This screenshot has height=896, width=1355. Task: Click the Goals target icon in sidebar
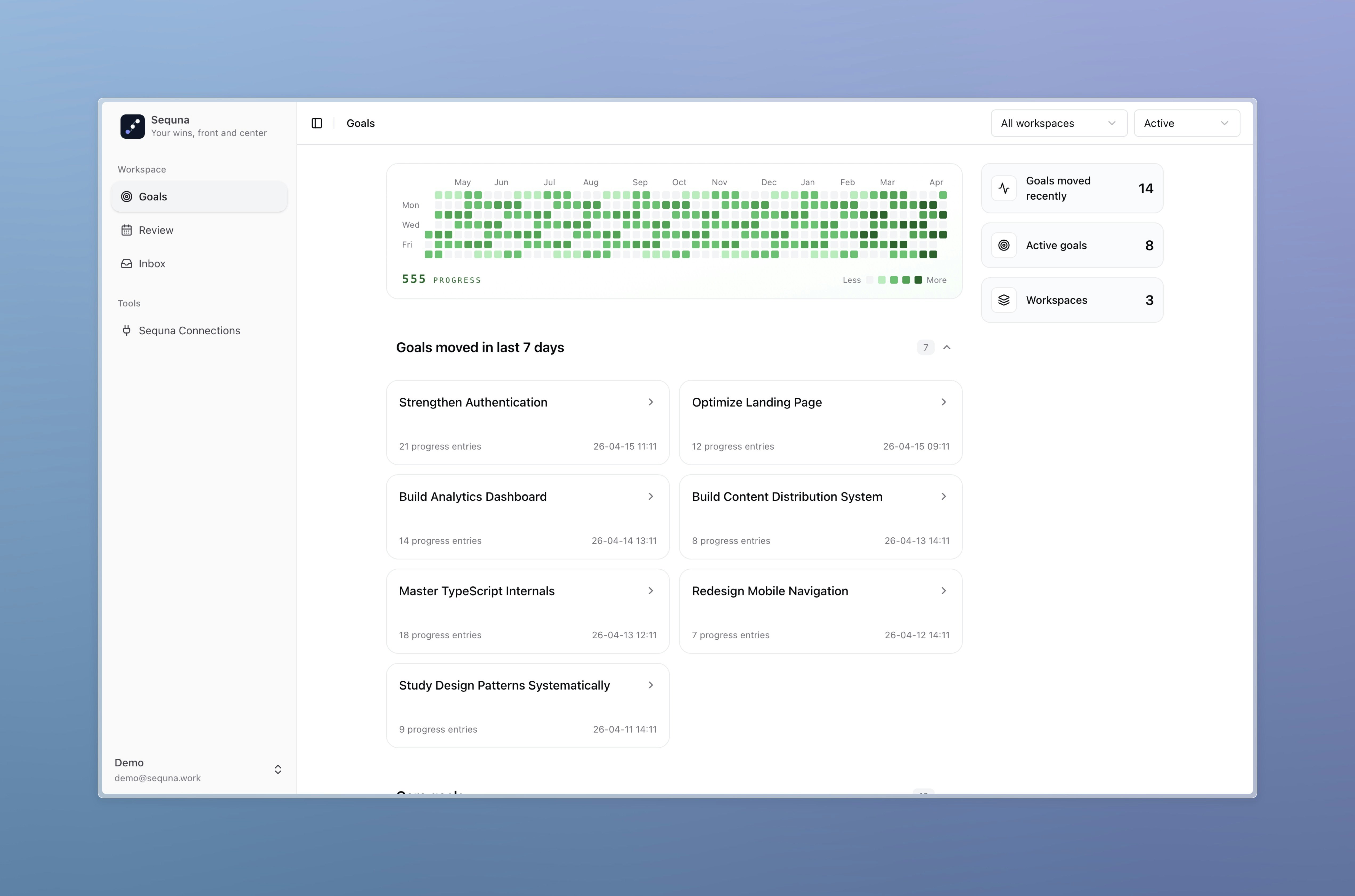point(126,196)
